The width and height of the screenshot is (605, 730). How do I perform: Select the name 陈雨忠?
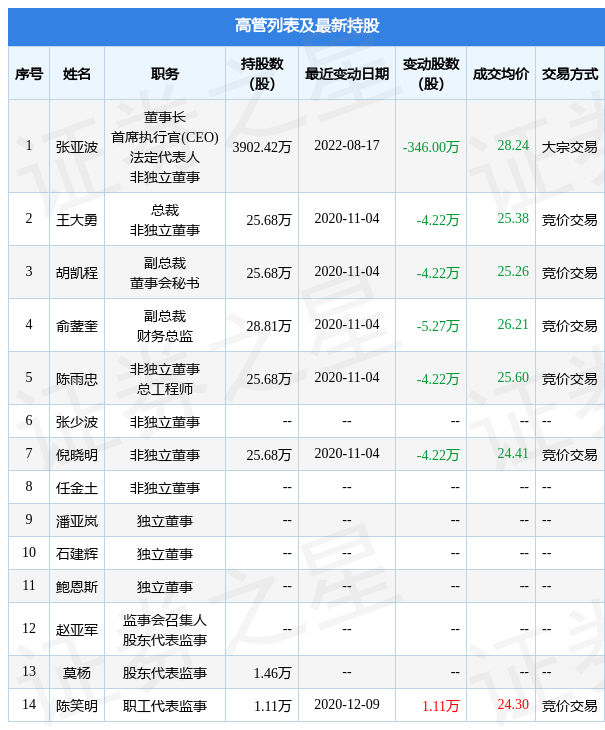tap(77, 379)
